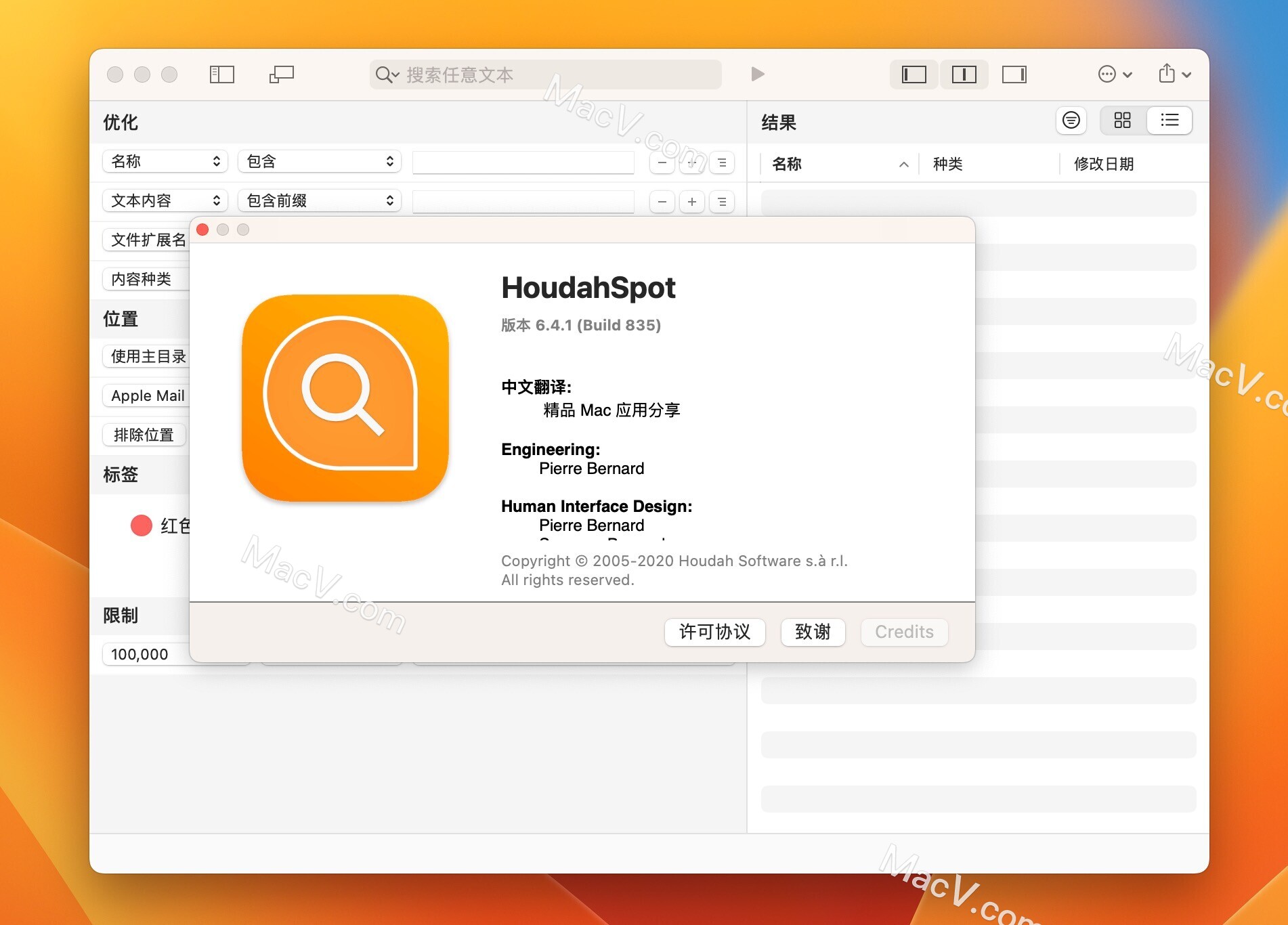Select the 使用主目录 location
1288x925 pixels.
(x=146, y=356)
